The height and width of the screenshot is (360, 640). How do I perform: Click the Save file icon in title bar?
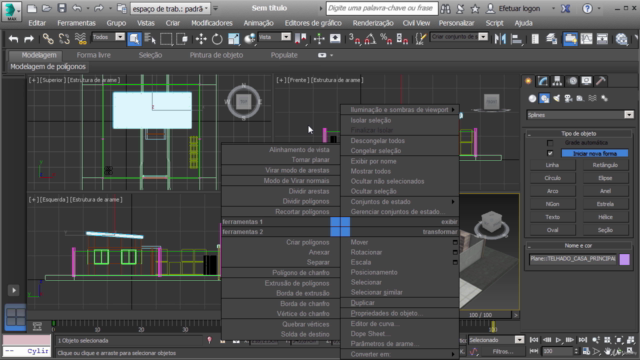[x=62, y=8]
